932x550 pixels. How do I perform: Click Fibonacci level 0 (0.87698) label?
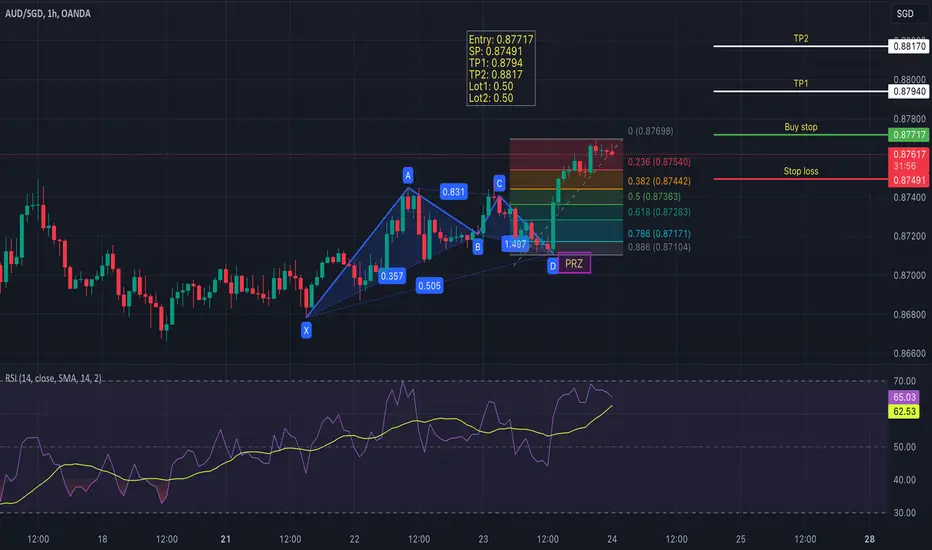tap(651, 131)
